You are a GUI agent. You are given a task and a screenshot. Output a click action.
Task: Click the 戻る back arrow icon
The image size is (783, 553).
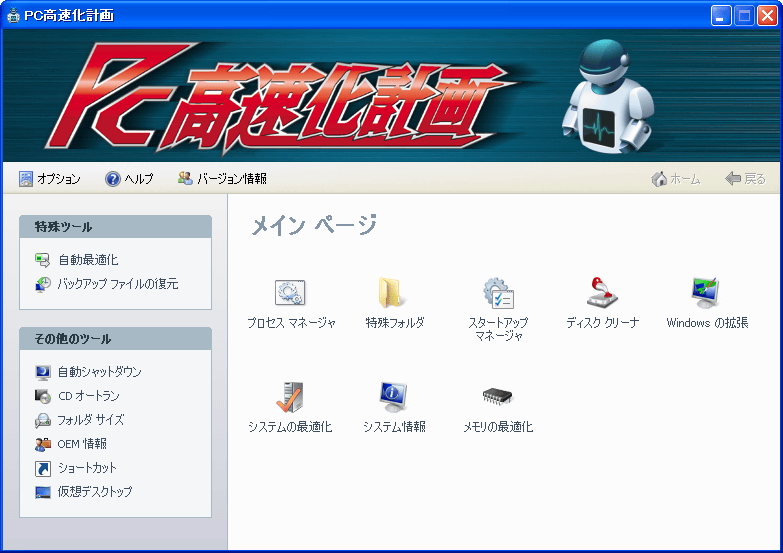pyautogui.click(x=733, y=178)
